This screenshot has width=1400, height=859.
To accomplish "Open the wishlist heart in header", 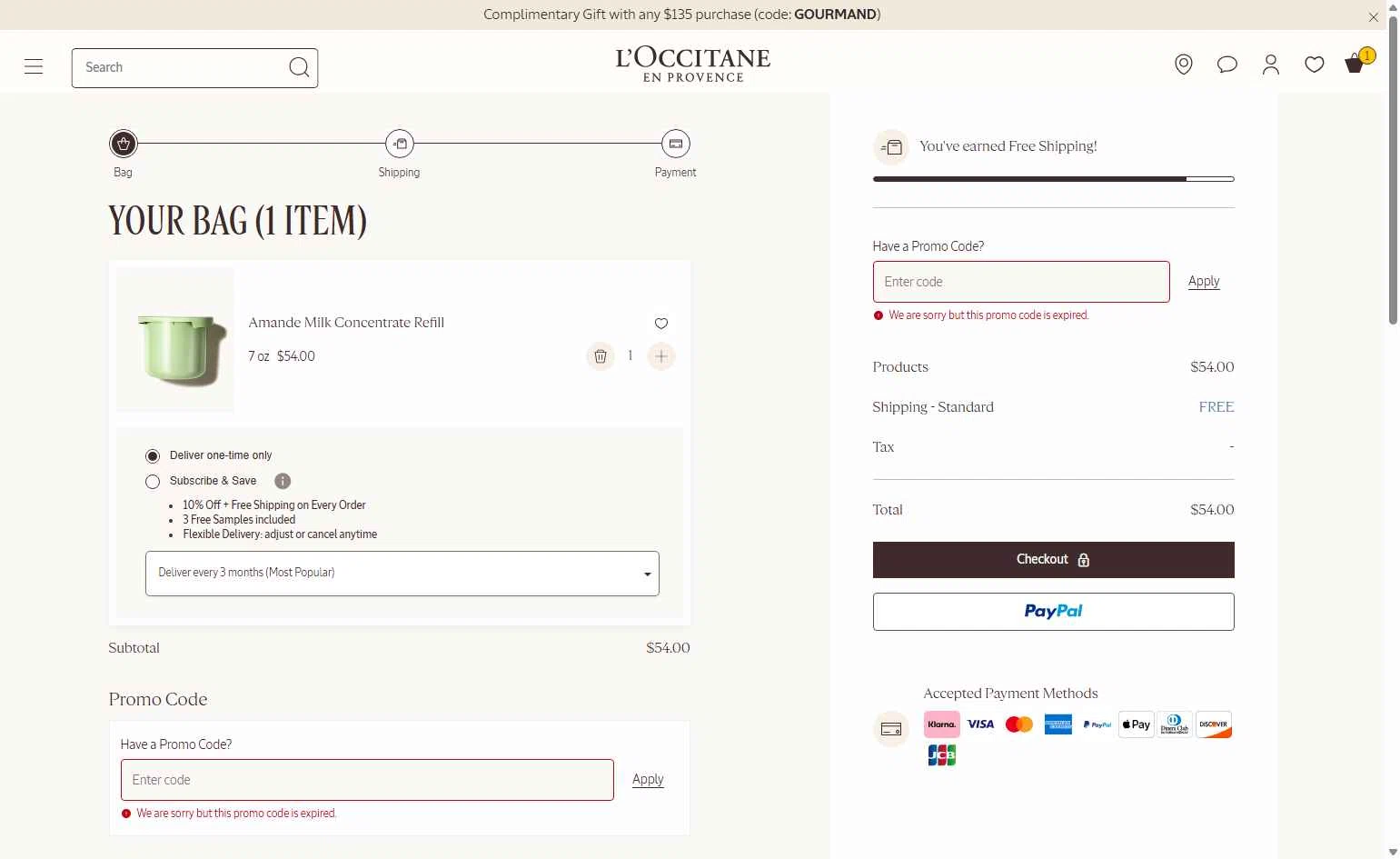I will (1314, 65).
